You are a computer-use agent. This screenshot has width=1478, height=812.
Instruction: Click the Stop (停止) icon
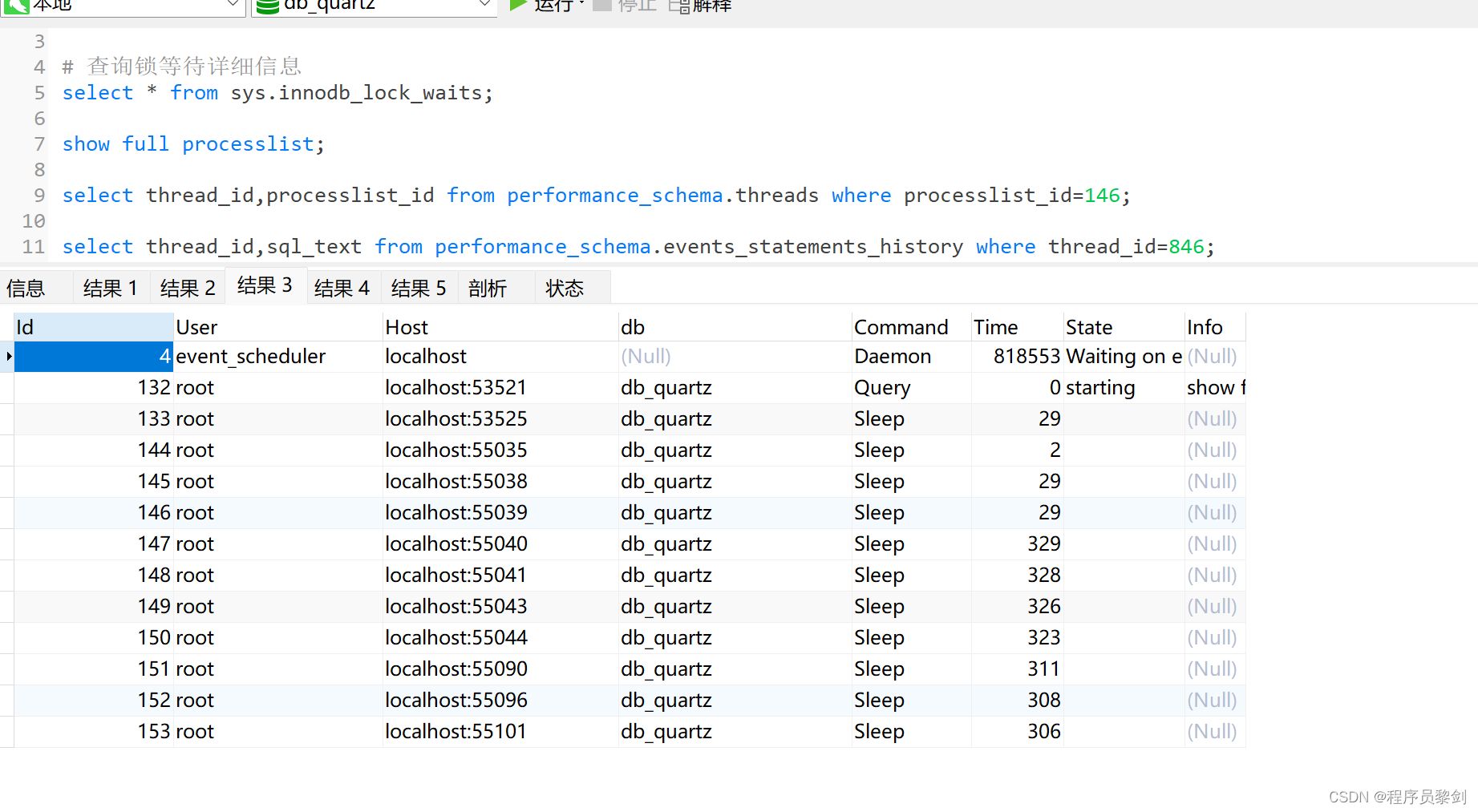coord(601,6)
